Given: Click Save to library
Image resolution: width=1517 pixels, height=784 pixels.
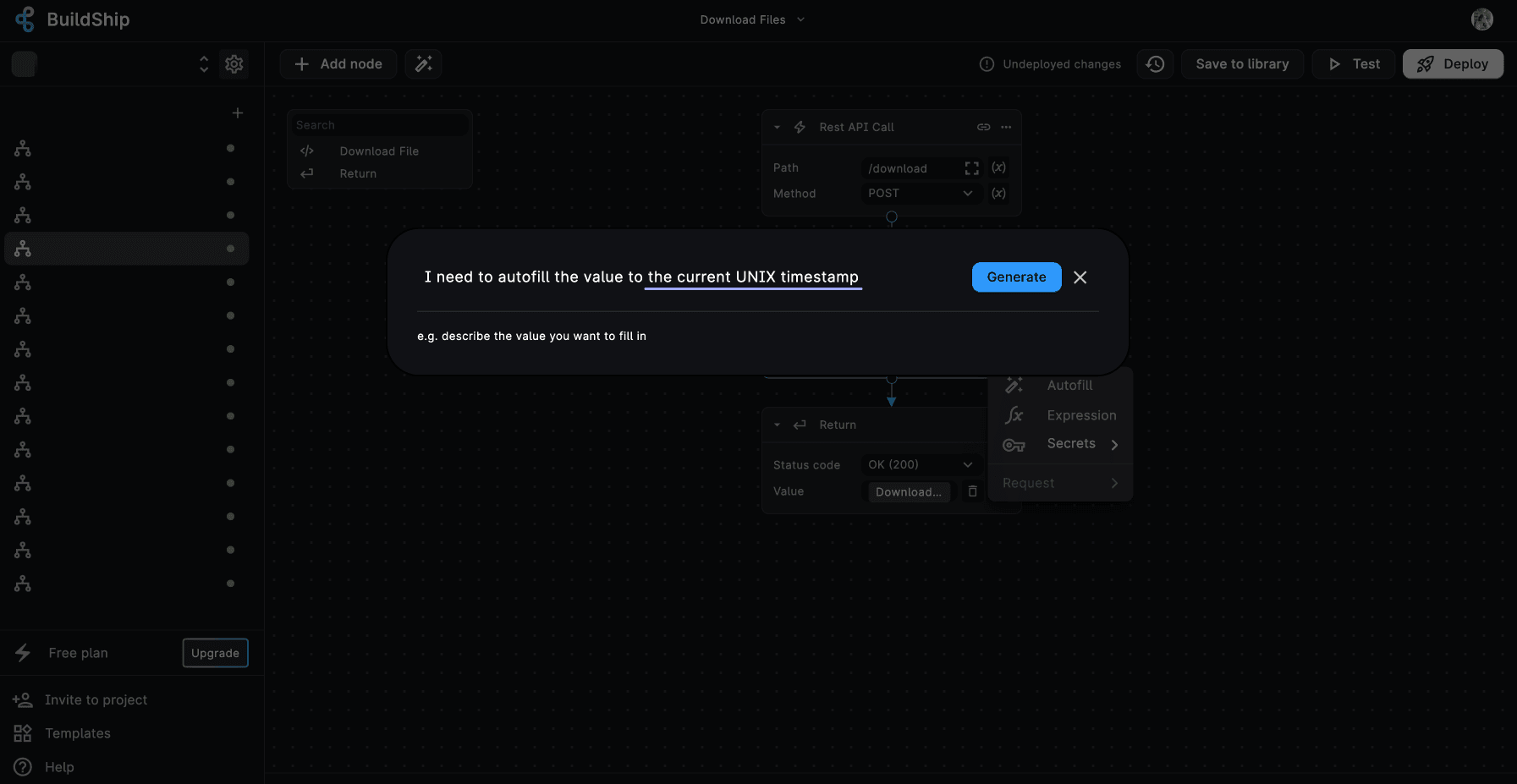Looking at the screenshot, I should (x=1242, y=63).
